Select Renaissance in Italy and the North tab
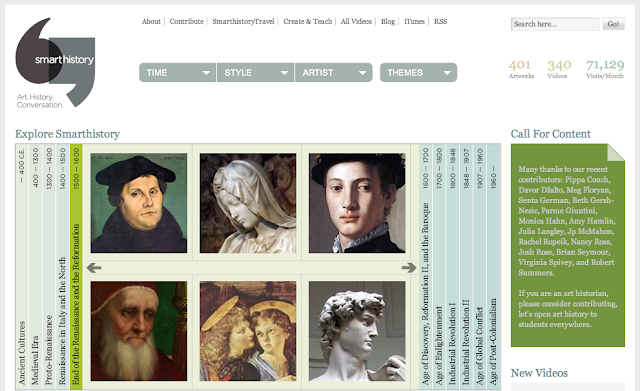The height and width of the screenshot is (391, 640). (62, 266)
